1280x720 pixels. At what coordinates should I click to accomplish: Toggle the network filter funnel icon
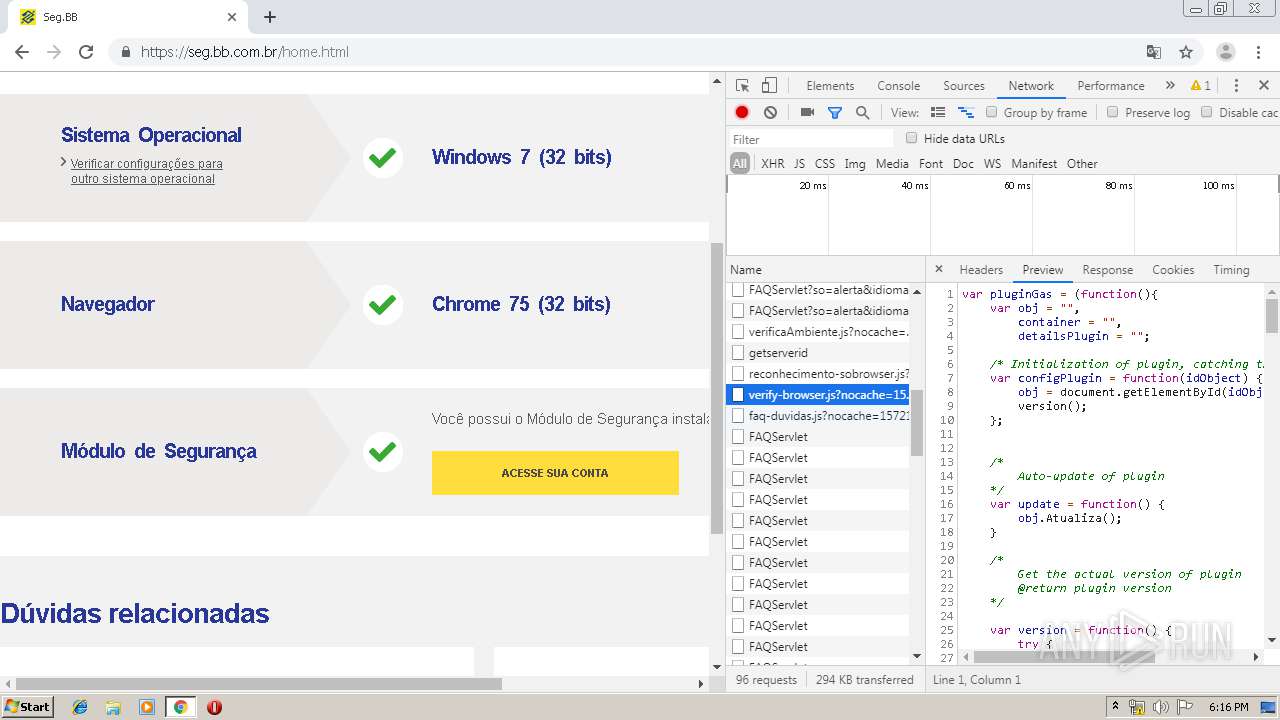pyautogui.click(x=835, y=113)
